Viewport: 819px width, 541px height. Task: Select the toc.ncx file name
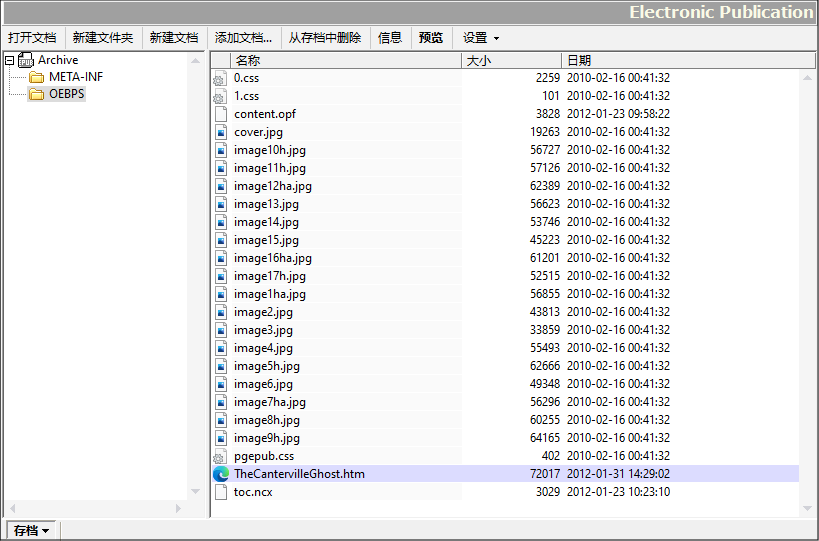pos(253,492)
